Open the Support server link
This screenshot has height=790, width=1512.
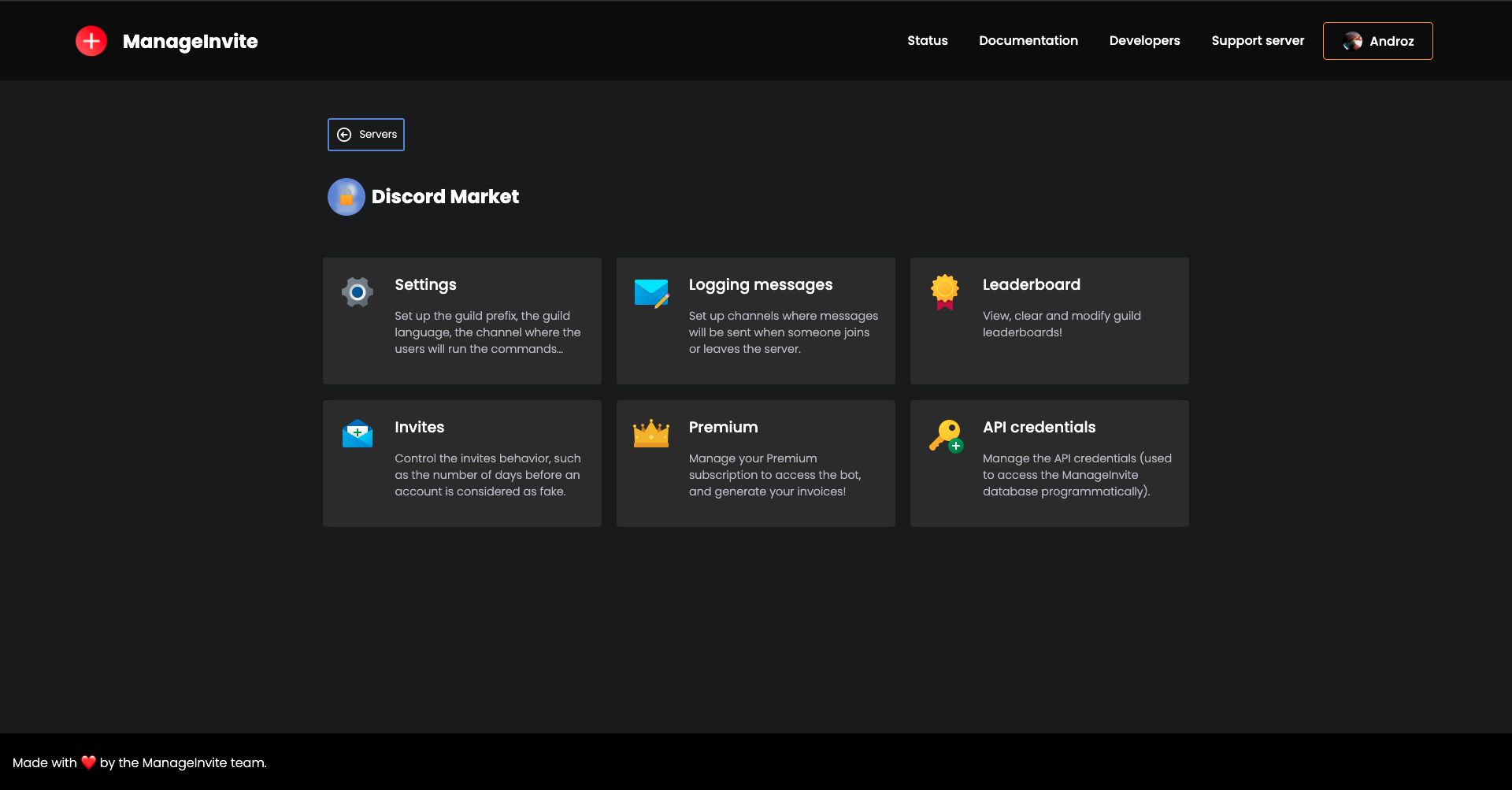pos(1258,41)
